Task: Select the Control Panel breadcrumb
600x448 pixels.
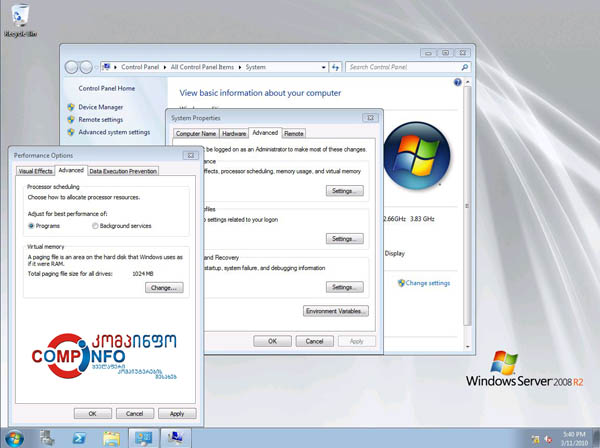Action: click(x=140, y=67)
